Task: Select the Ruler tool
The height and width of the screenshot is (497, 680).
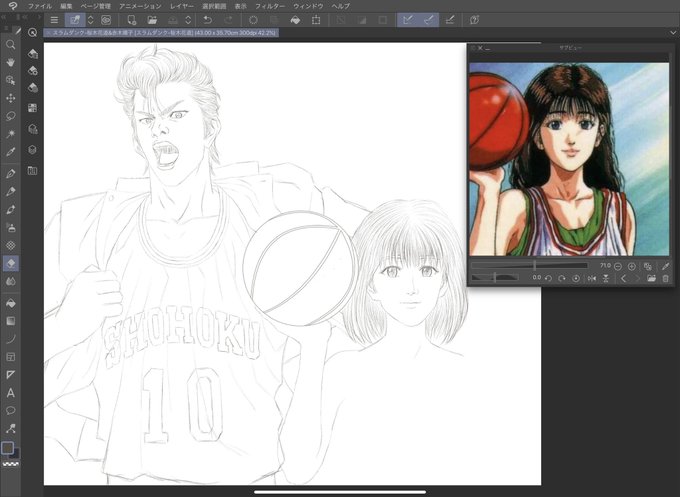Action: (10, 375)
